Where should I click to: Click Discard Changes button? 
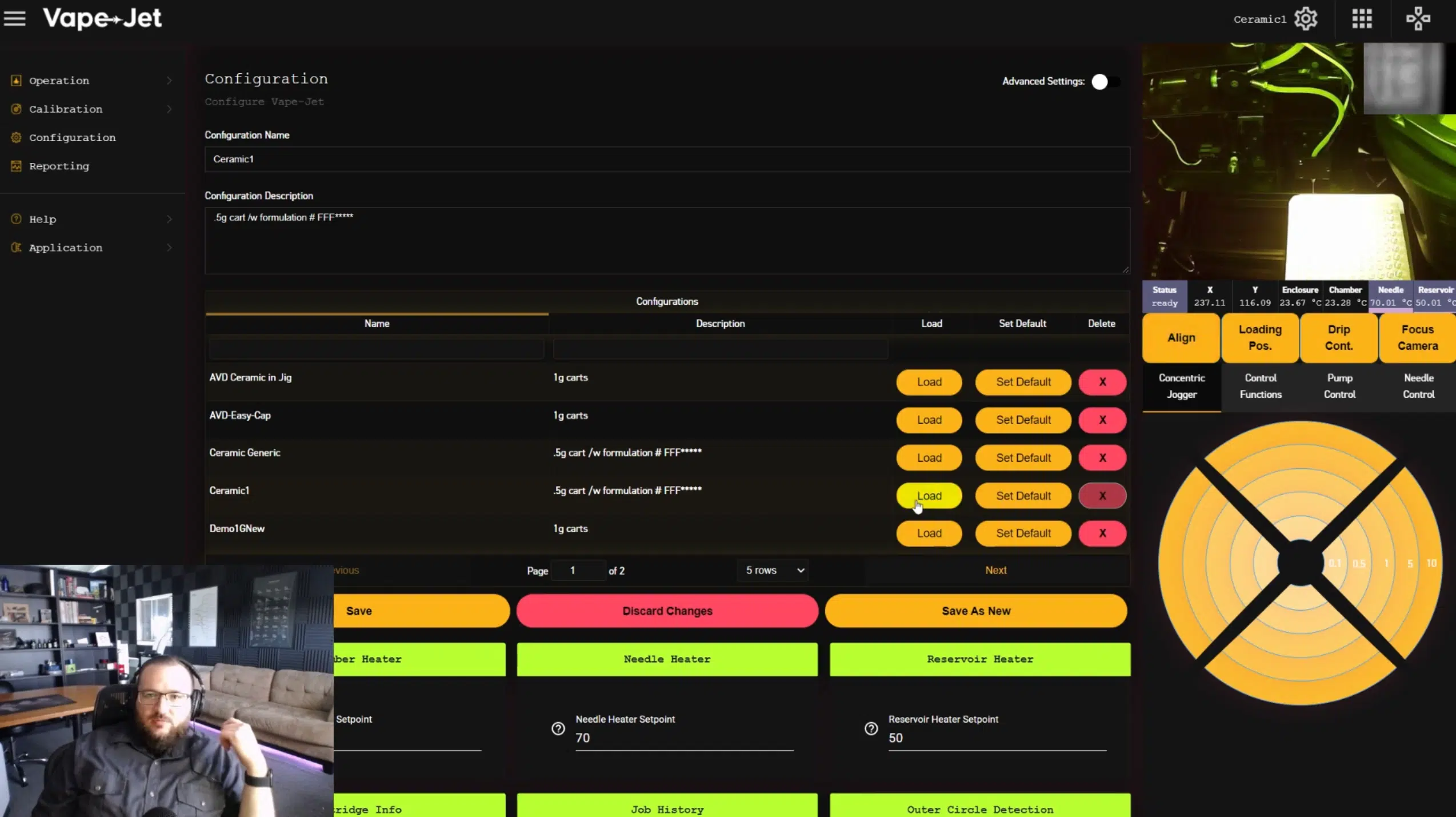[667, 611]
